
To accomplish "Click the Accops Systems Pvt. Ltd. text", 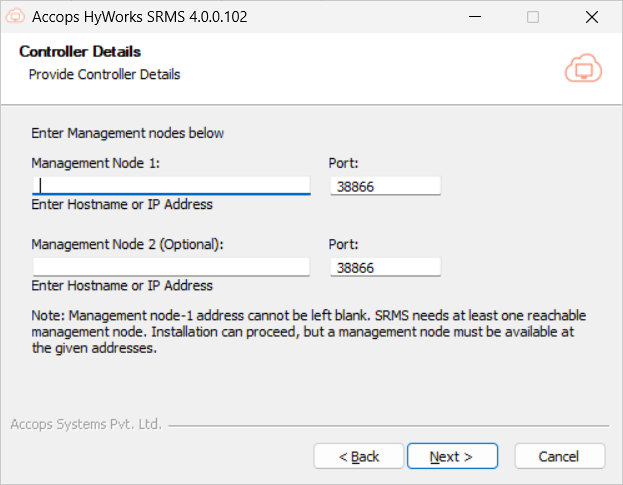I will [86, 424].
